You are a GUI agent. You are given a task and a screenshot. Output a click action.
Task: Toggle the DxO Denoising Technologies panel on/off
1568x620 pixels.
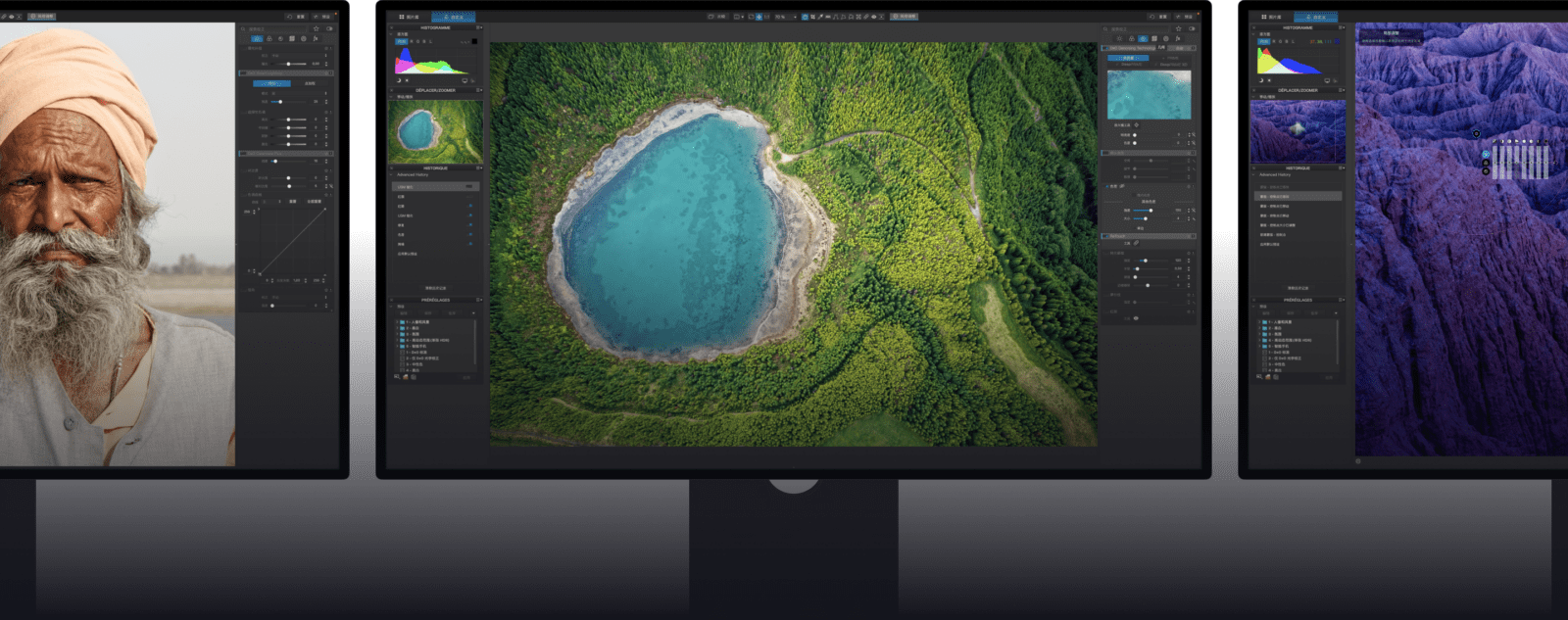click(1105, 48)
